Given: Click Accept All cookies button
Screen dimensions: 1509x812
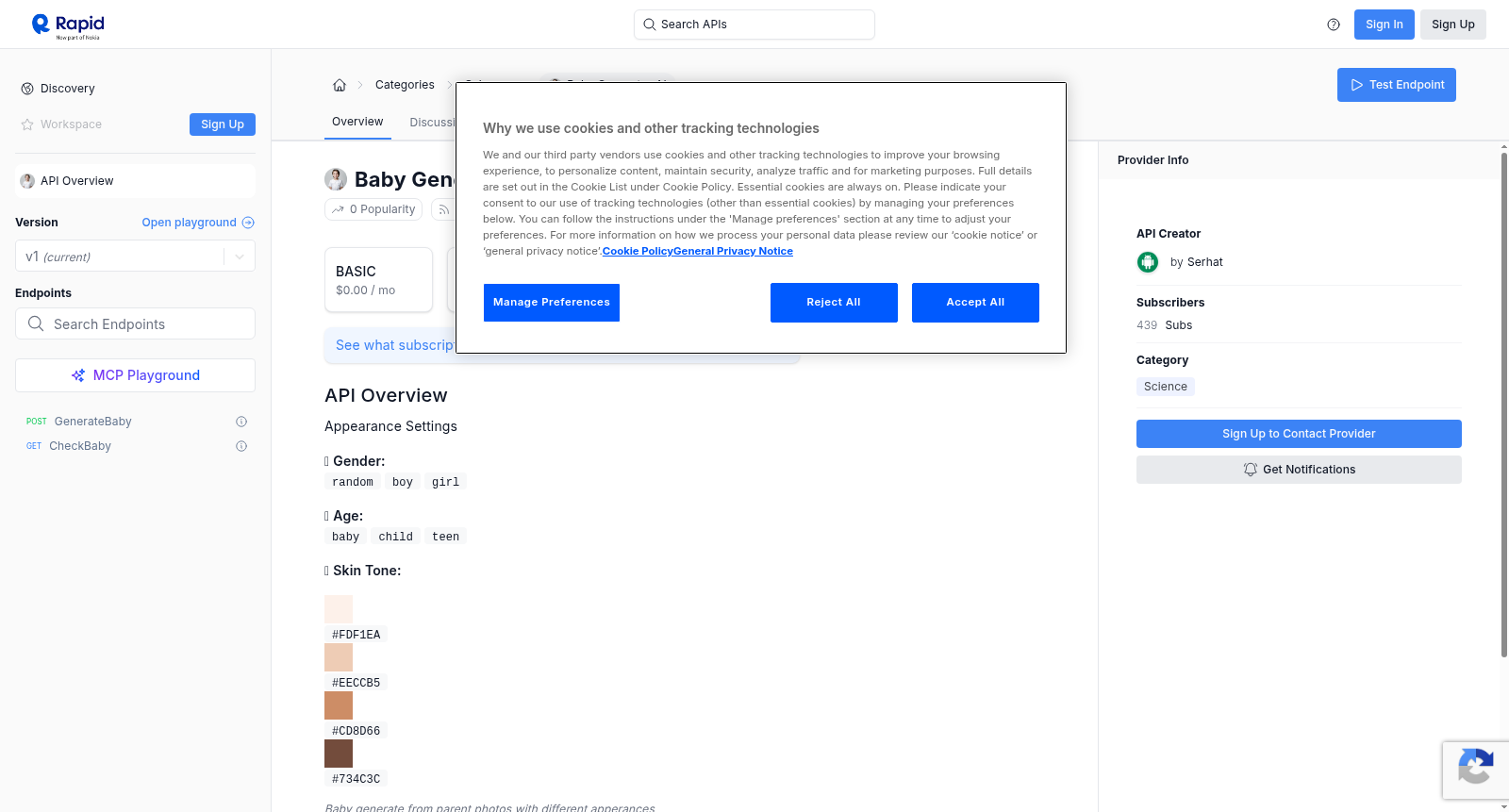Looking at the screenshot, I should 975,303.
